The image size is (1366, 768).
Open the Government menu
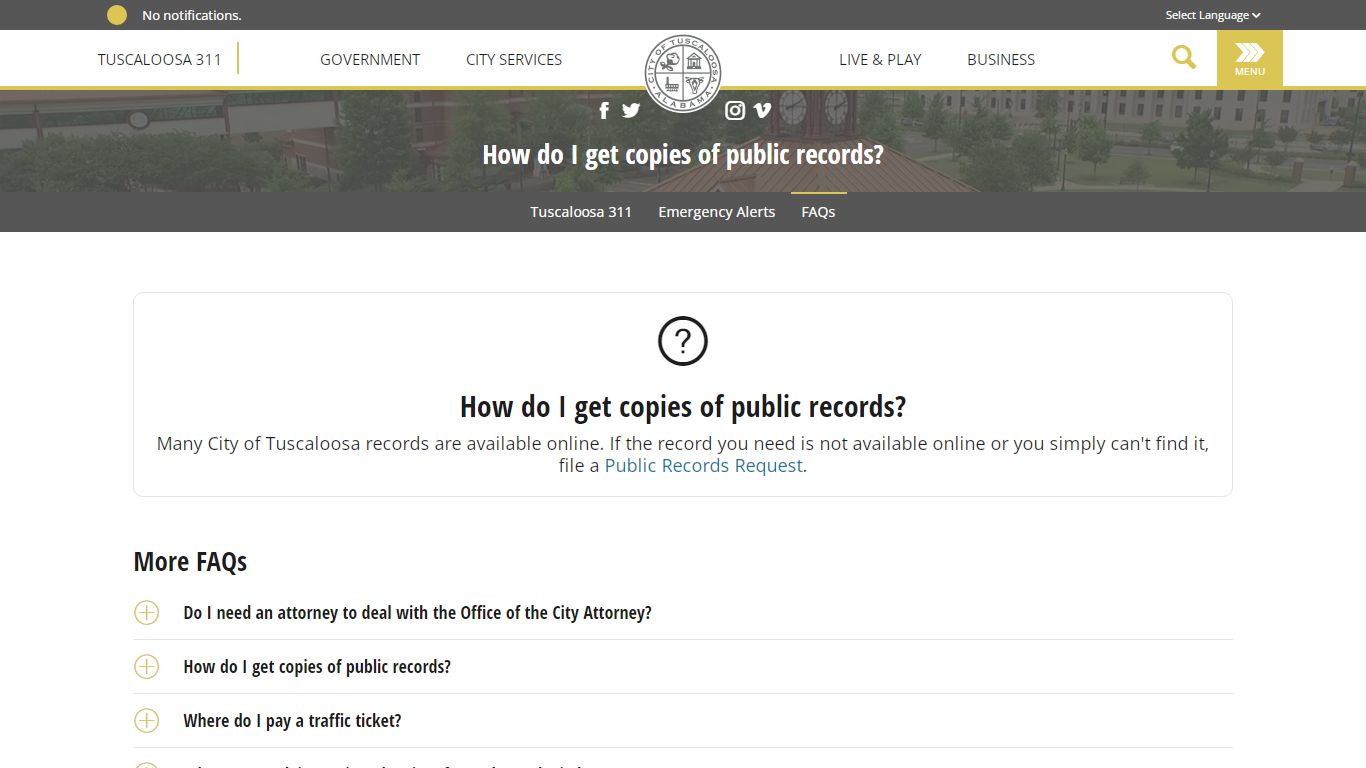(370, 59)
